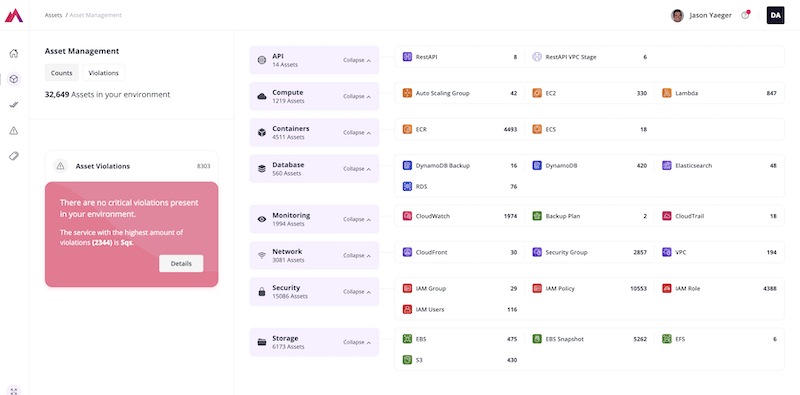The image size is (800, 395).
Task: Click the EBS Snapshot count 5262
Action: pyautogui.click(x=640, y=339)
